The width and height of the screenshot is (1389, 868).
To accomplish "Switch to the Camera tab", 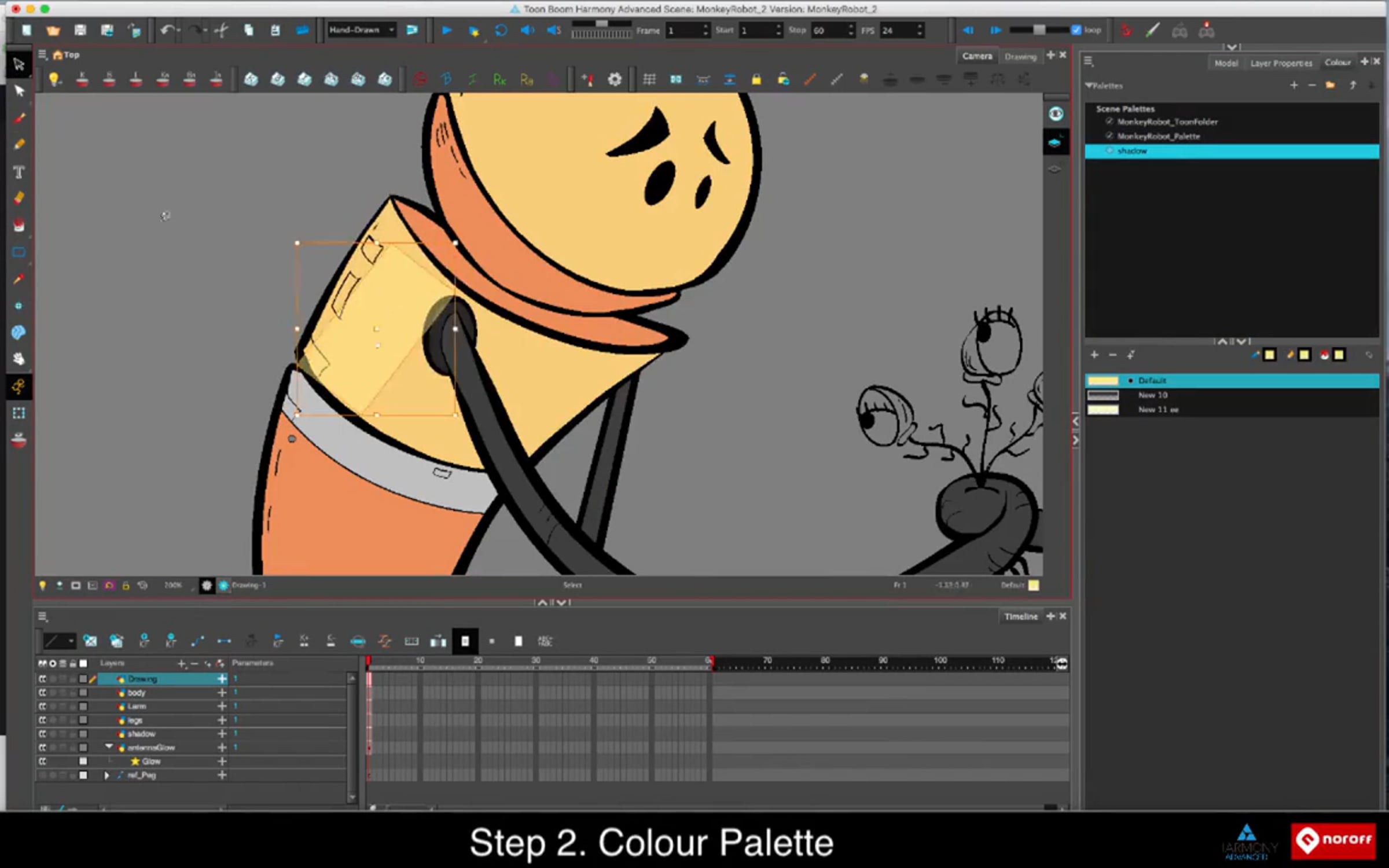I will tap(977, 56).
